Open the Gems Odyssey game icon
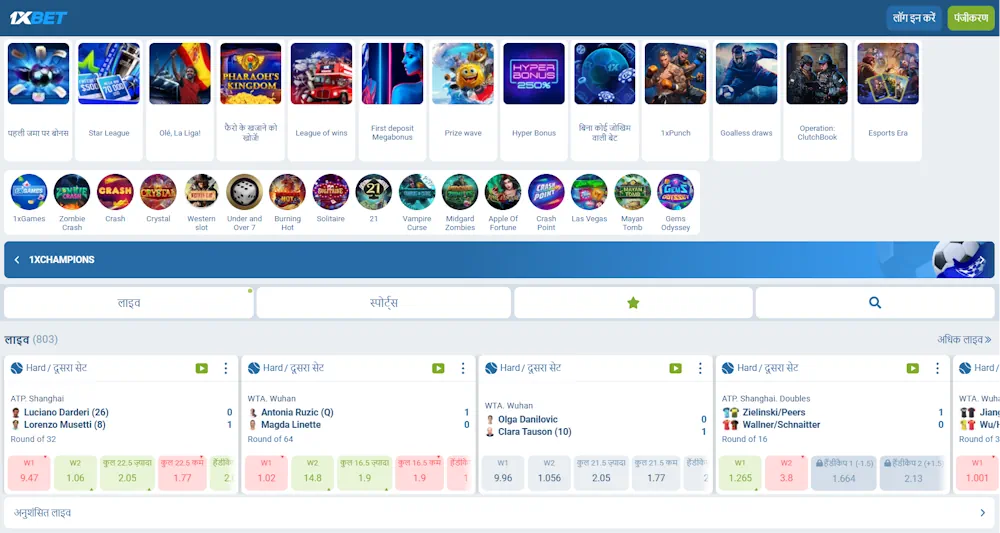 675,192
